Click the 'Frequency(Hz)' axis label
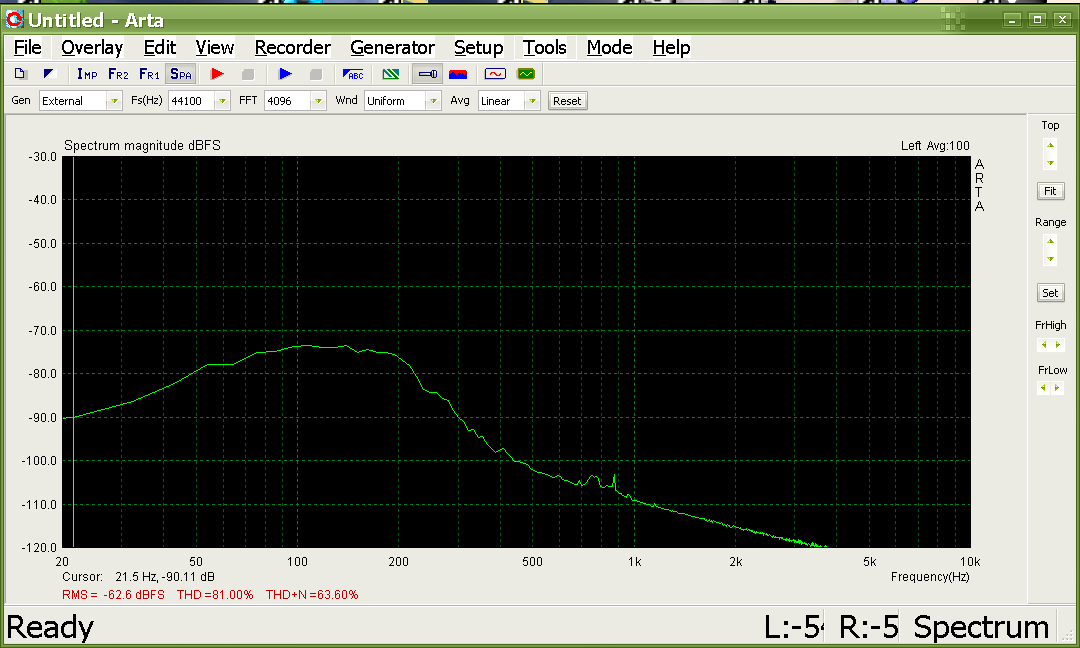This screenshot has width=1080, height=648. tap(930, 577)
